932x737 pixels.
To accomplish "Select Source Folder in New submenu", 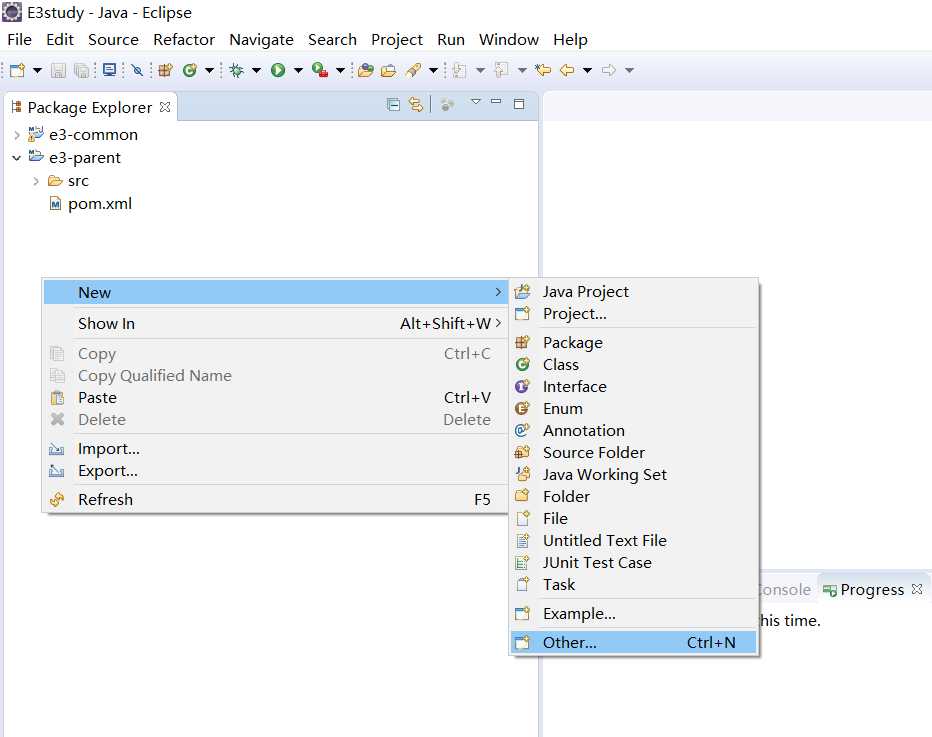I will pyautogui.click(x=634, y=453).
